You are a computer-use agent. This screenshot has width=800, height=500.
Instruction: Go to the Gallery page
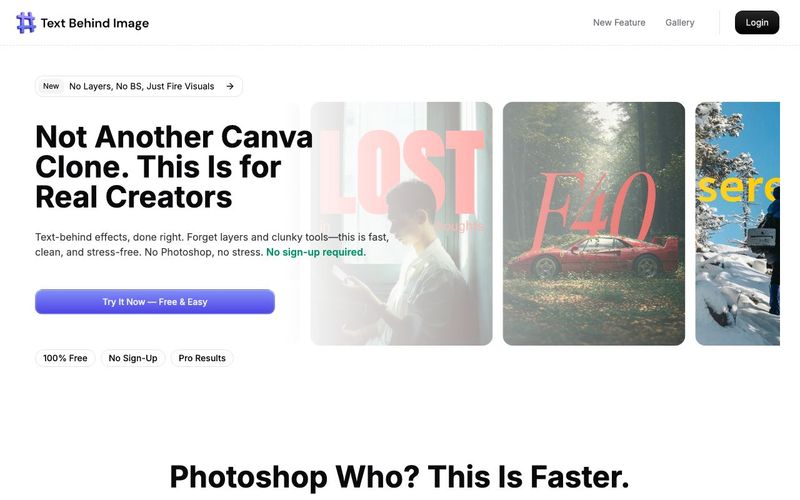[680, 22]
